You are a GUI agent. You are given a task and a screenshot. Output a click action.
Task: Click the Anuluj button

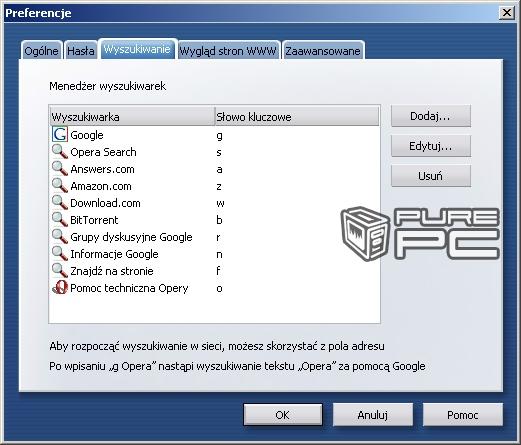click(373, 415)
